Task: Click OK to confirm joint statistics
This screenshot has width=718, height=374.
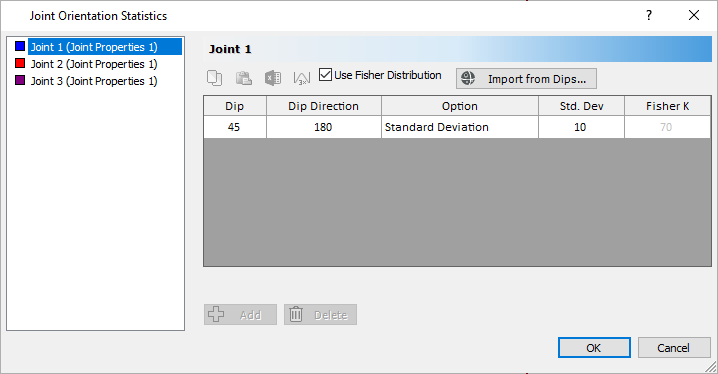Action: coord(594,348)
